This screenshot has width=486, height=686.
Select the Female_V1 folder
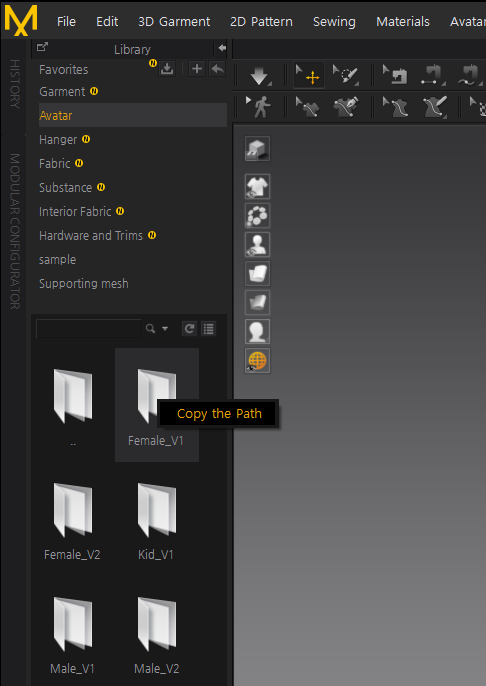click(x=157, y=405)
